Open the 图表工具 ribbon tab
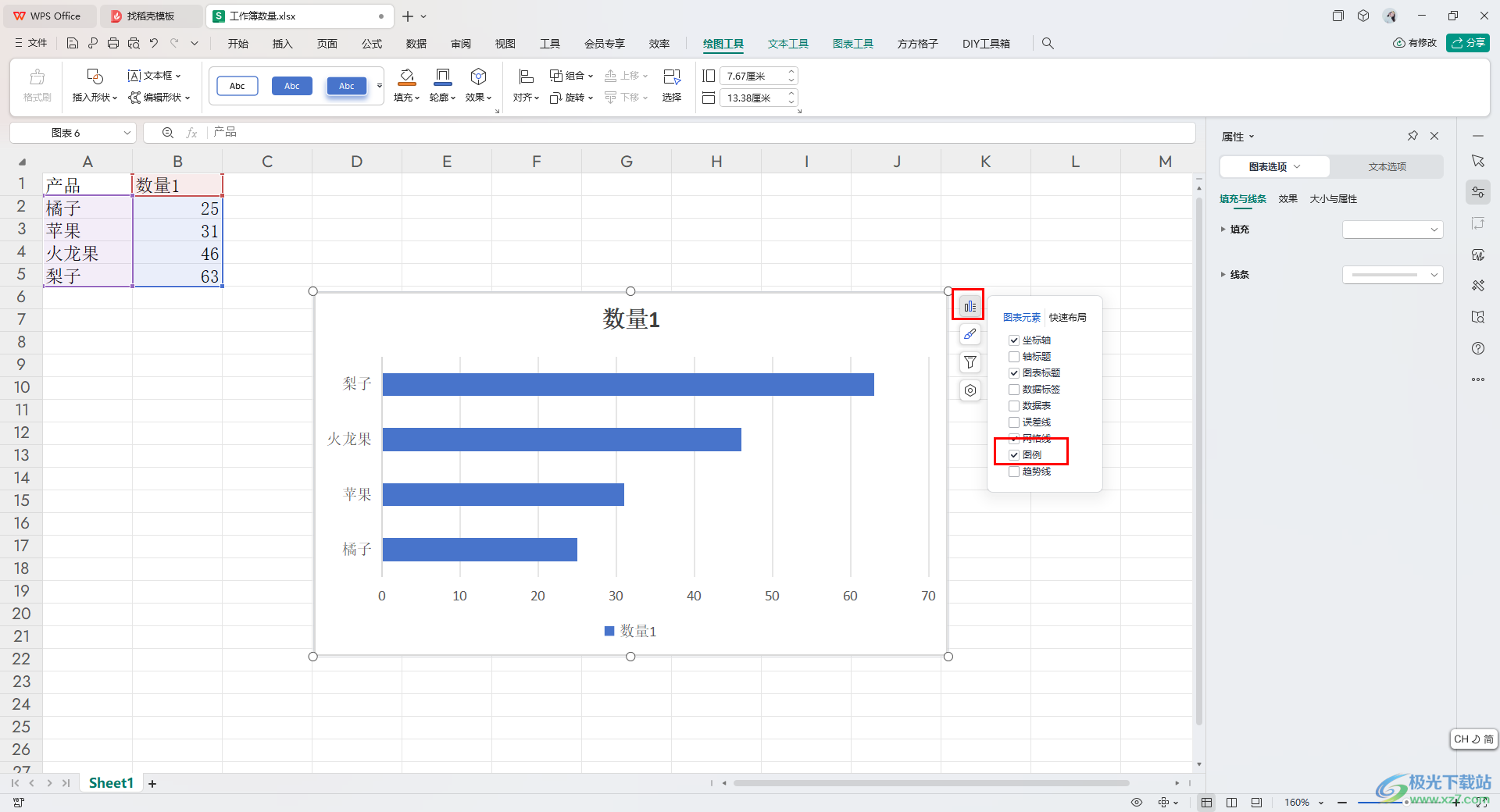This screenshot has height=812, width=1500. (853, 44)
